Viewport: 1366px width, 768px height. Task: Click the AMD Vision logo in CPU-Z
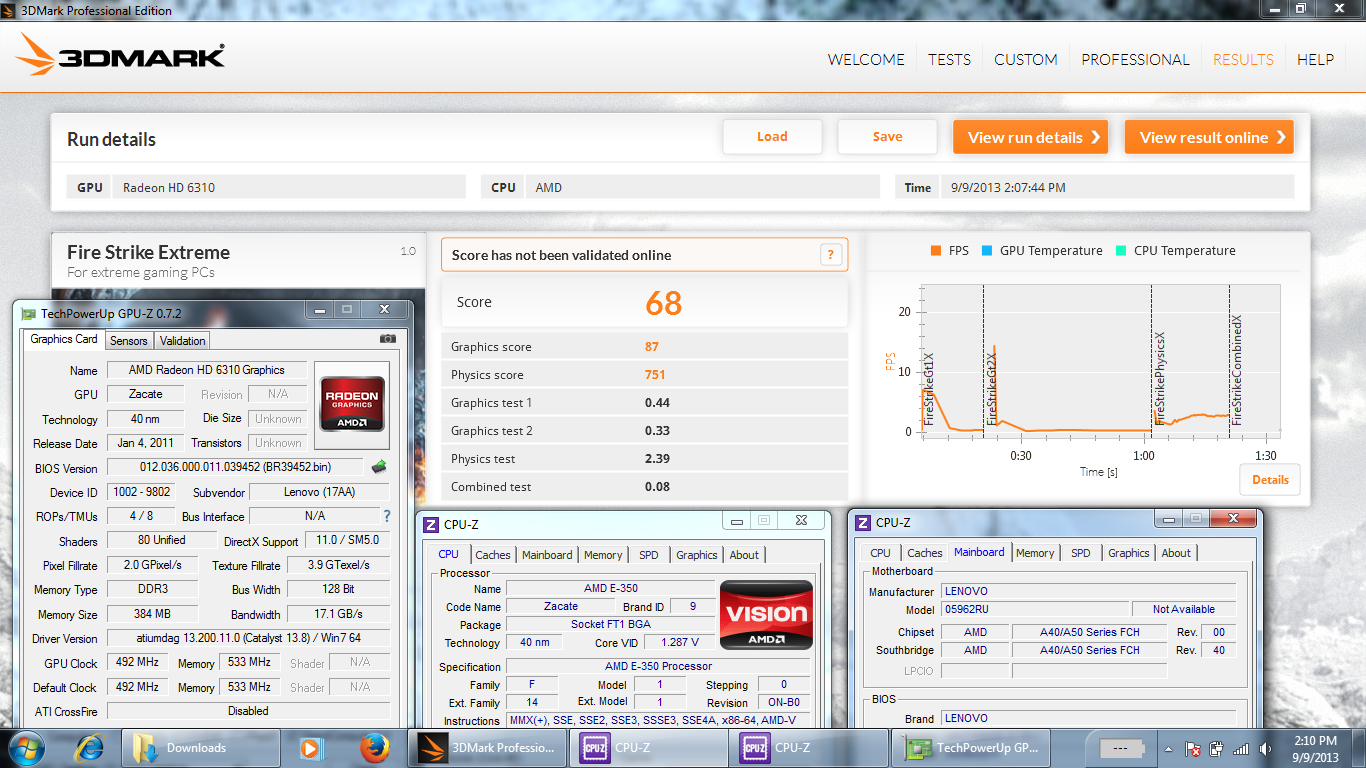(x=767, y=615)
